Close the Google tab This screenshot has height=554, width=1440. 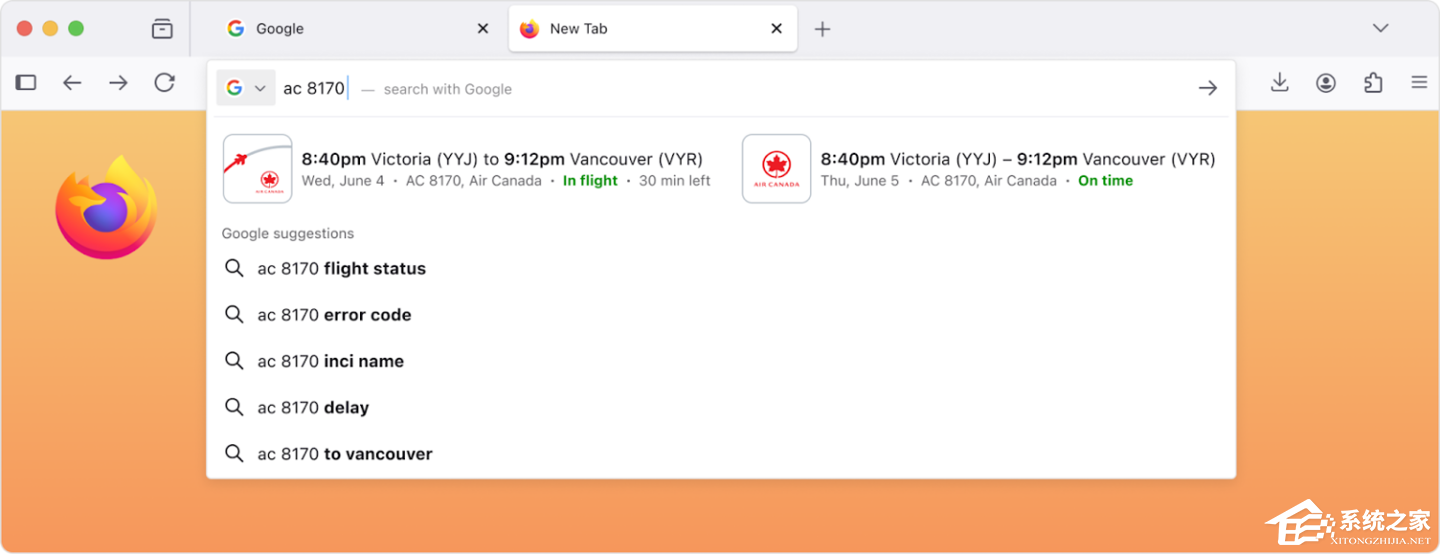pos(483,29)
